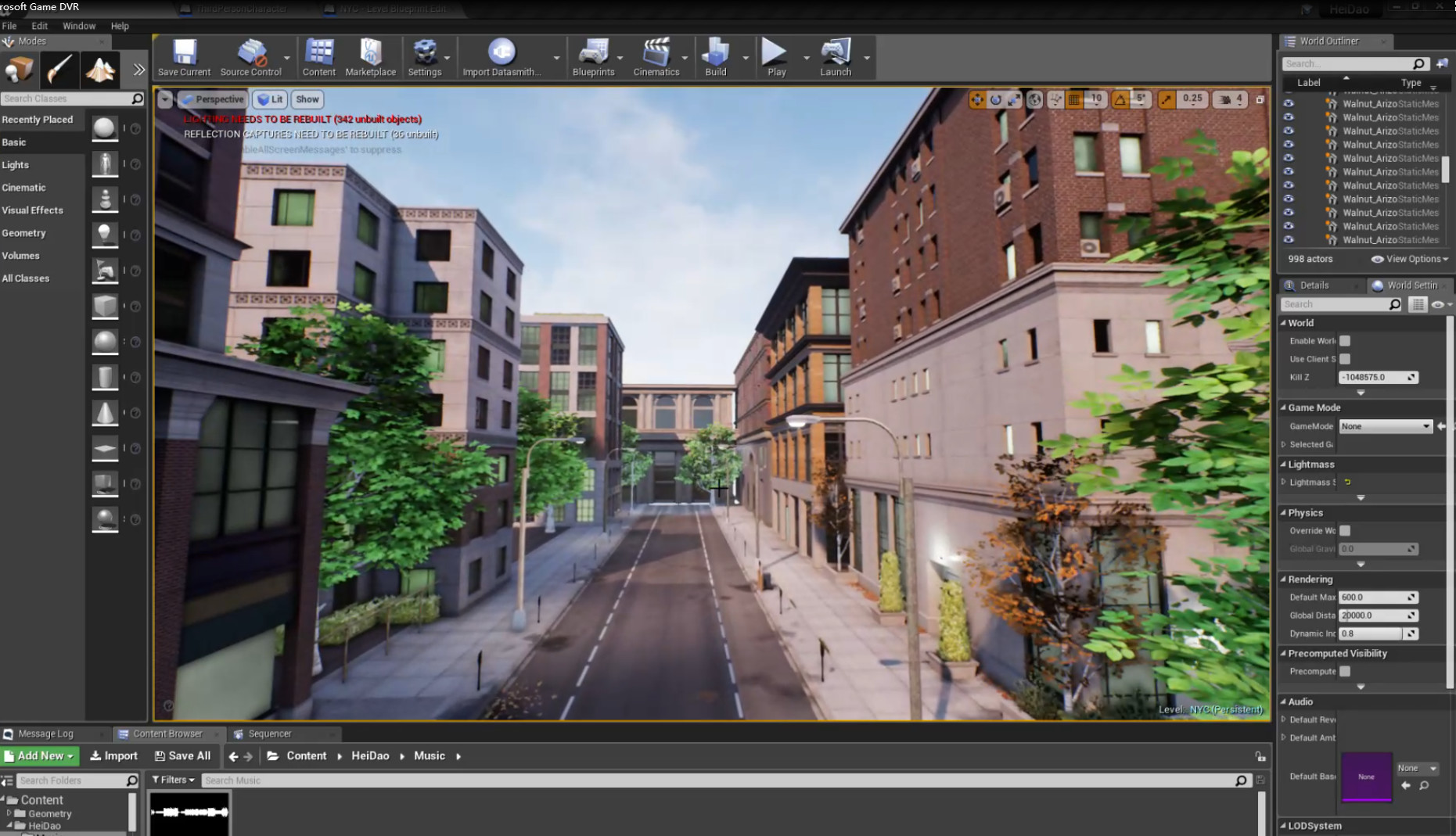Viewport: 1456px width, 836px height.
Task: Open the Lit view mode menu
Action: coord(270,99)
